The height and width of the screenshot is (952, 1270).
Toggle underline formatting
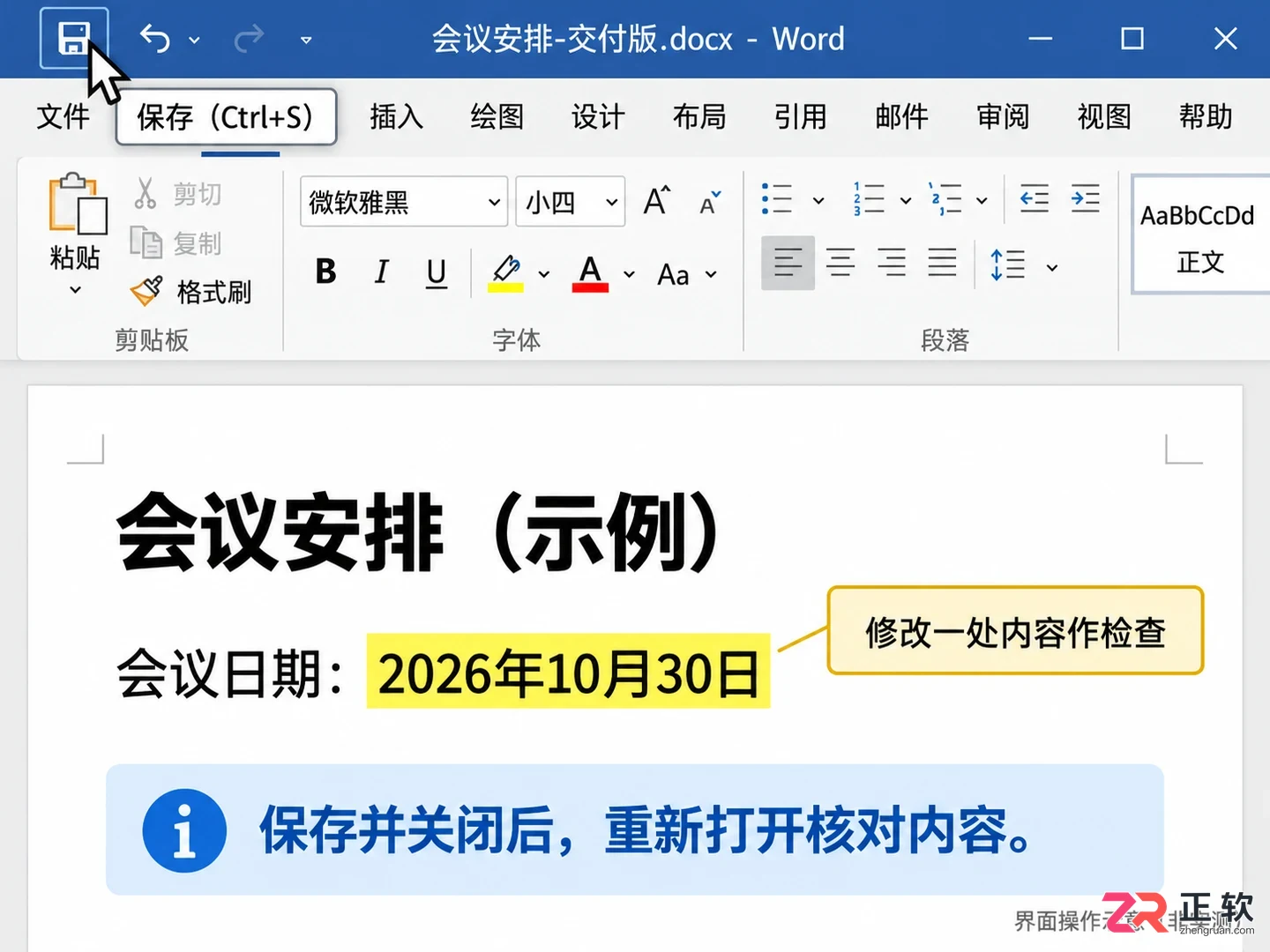(436, 273)
